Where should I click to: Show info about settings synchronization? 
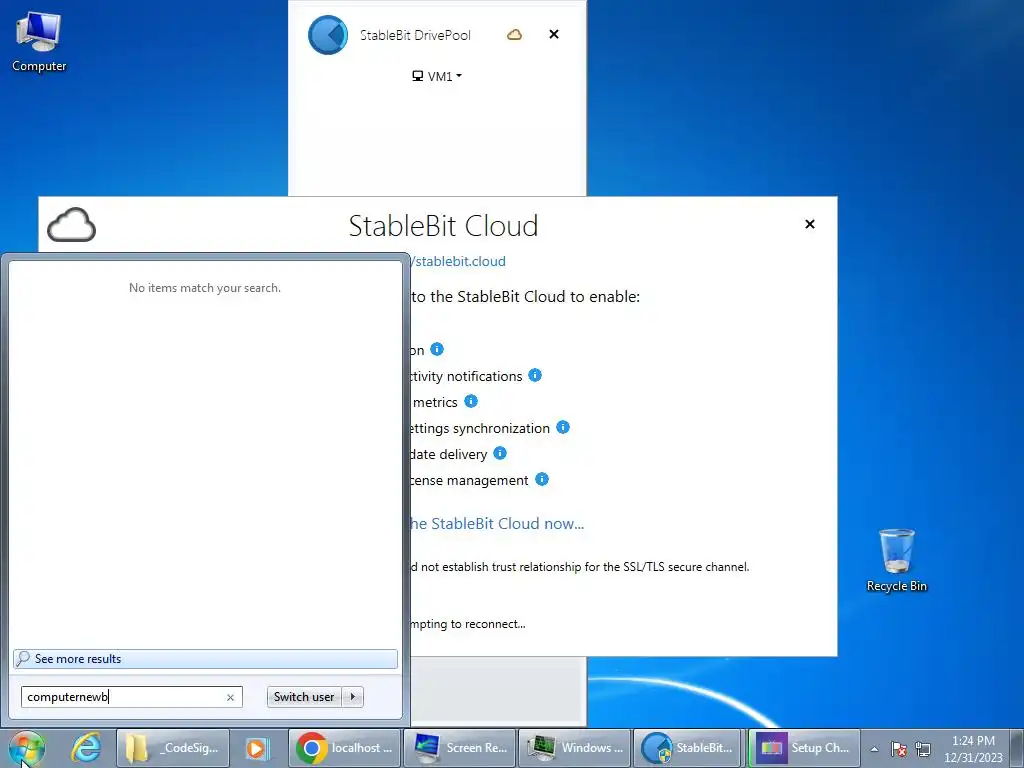563,427
